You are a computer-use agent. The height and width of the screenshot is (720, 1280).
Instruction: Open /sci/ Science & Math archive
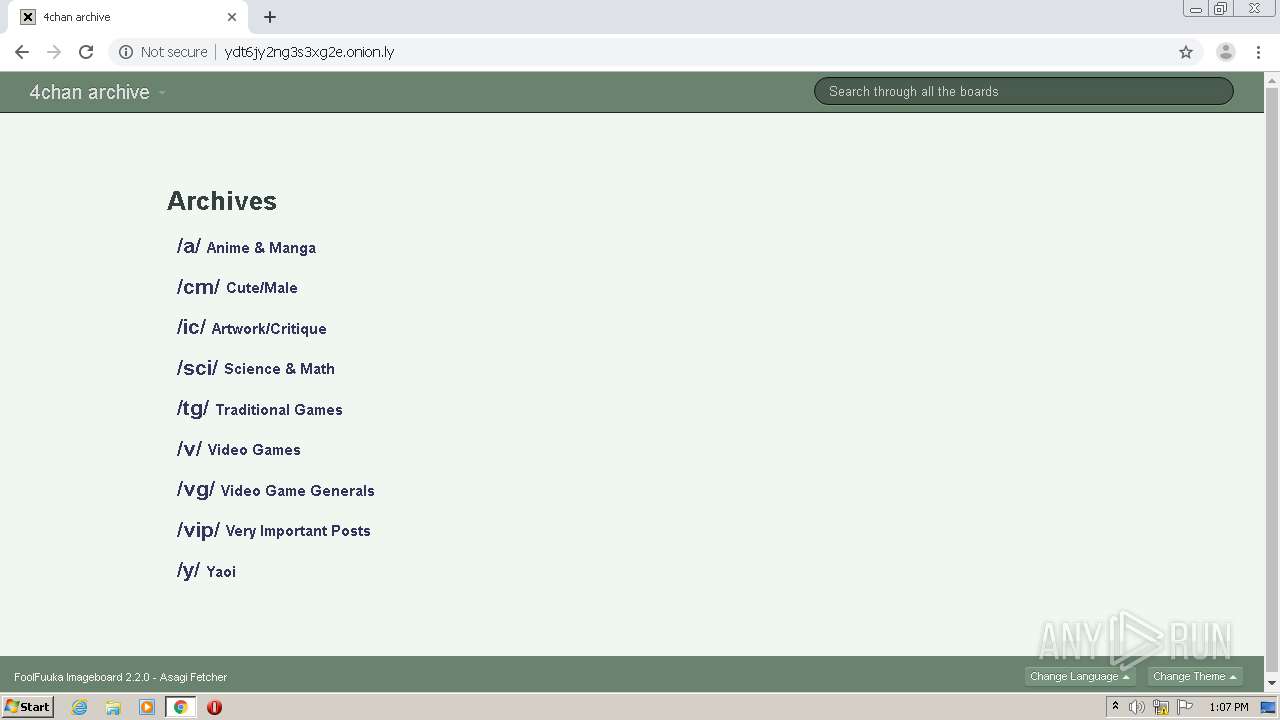(x=255, y=368)
